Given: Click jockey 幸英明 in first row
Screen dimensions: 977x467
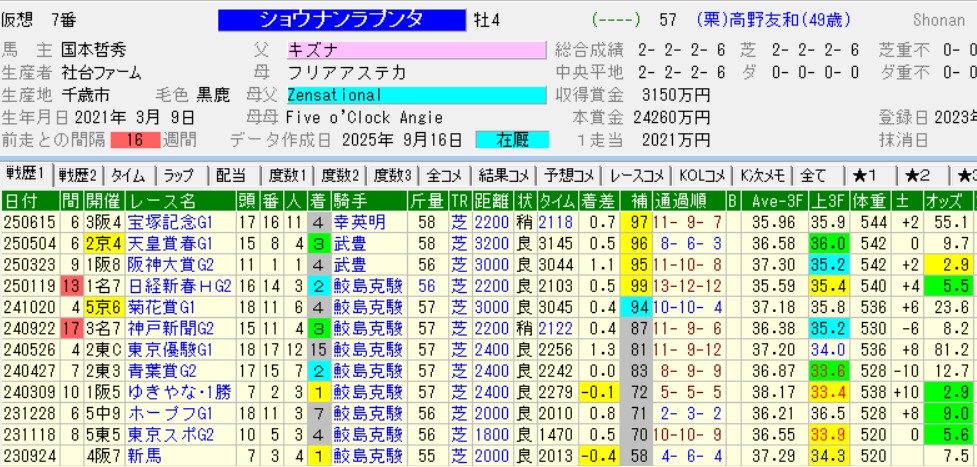Looking at the screenshot, I should click(360, 223).
